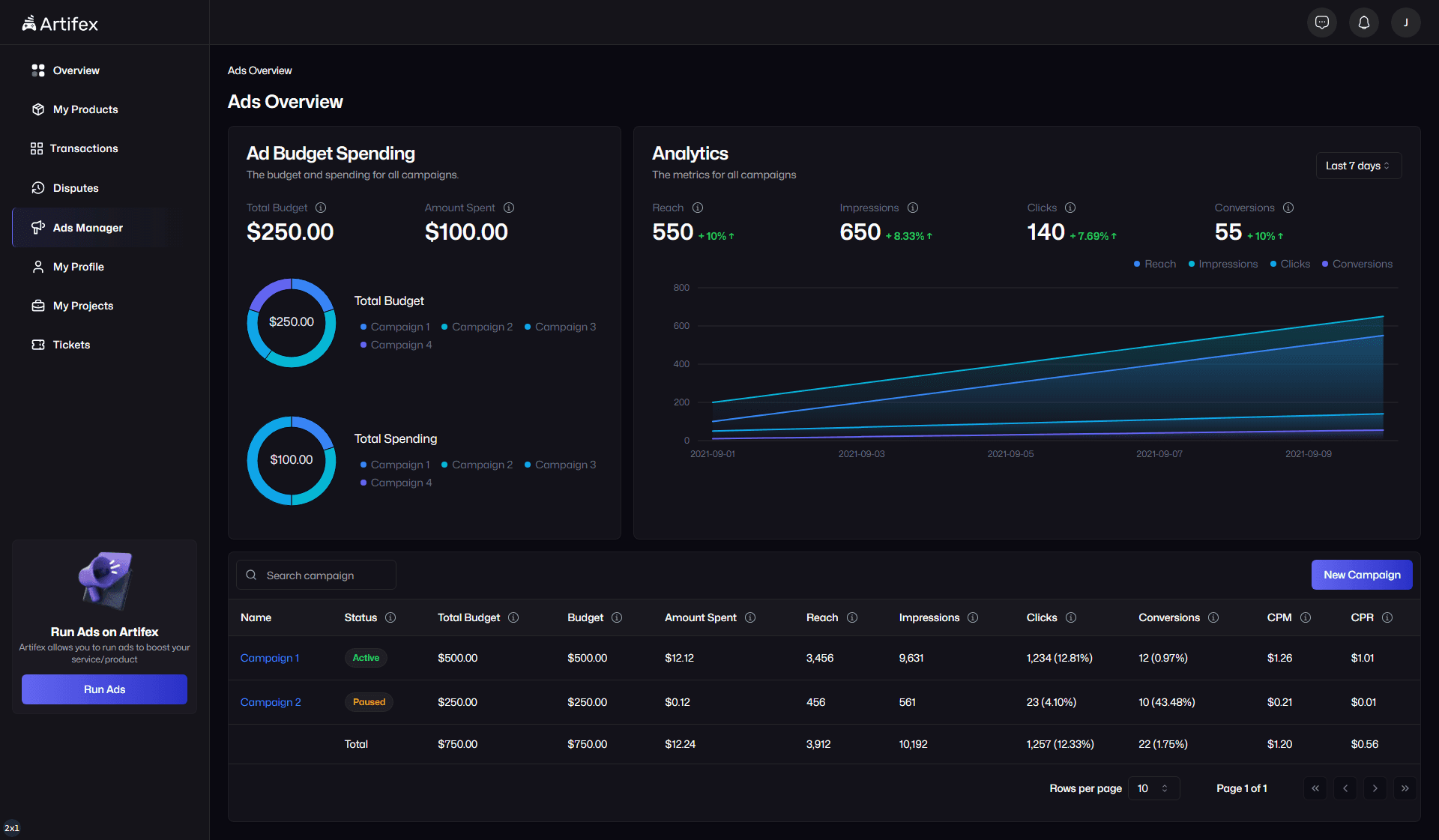
Task: Open the chat messages icon in the top bar
Action: click(1322, 22)
